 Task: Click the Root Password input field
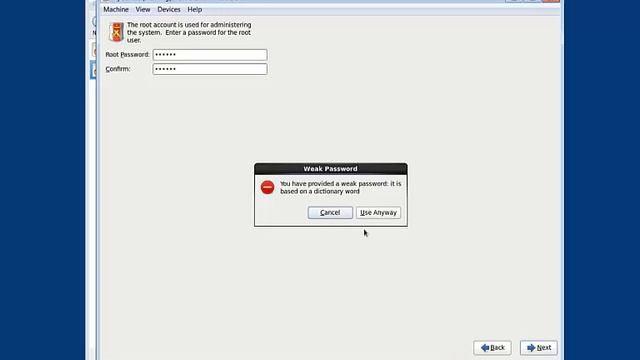(x=210, y=55)
